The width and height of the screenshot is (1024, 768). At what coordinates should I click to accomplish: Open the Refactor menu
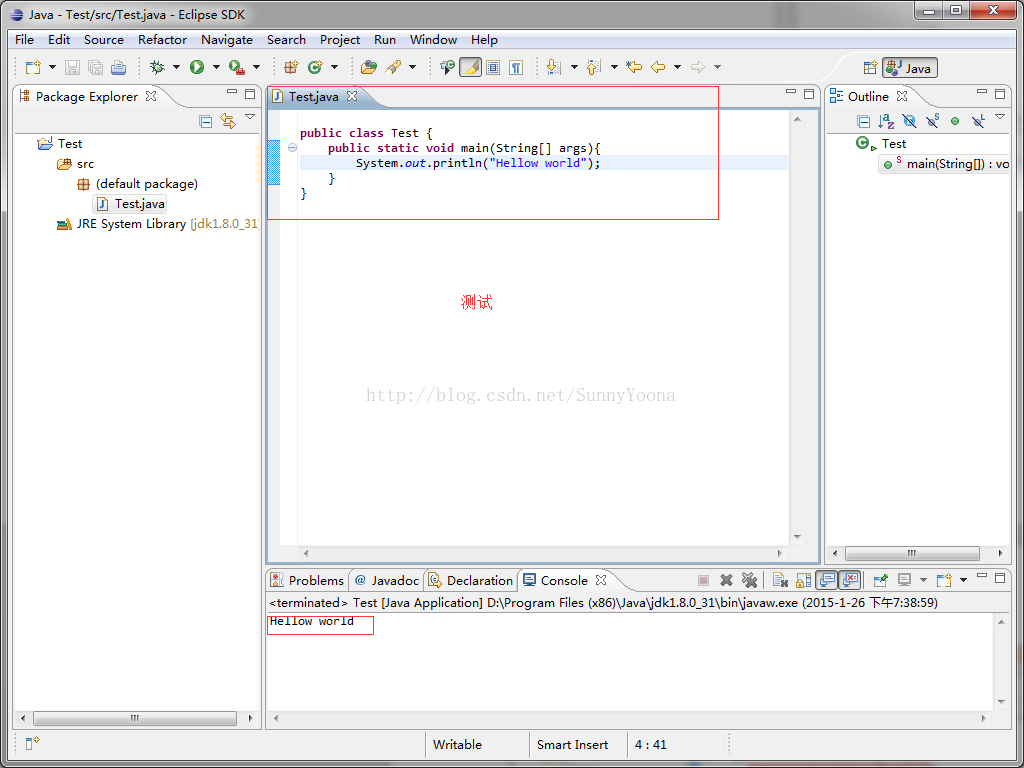point(163,39)
